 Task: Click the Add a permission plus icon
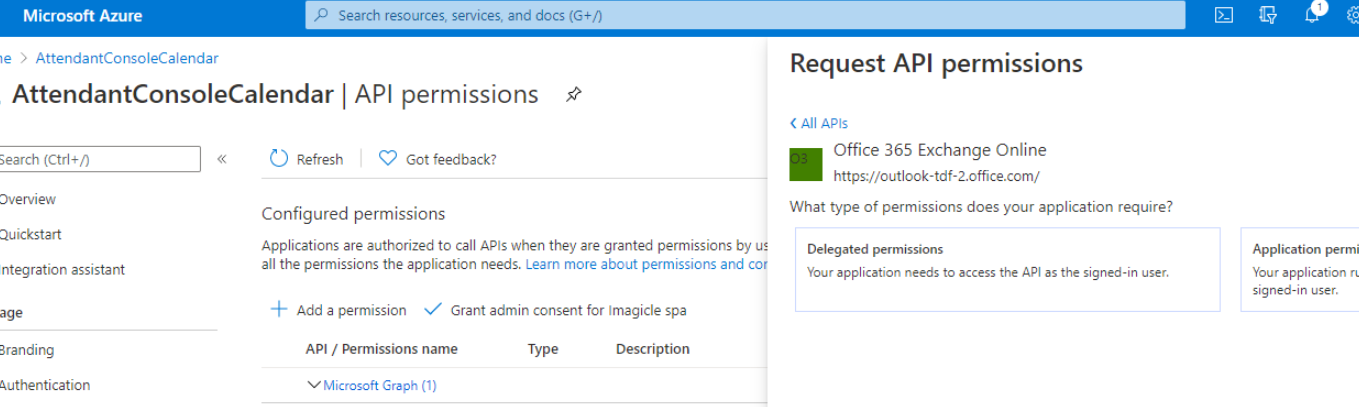[x=279, y=310]
